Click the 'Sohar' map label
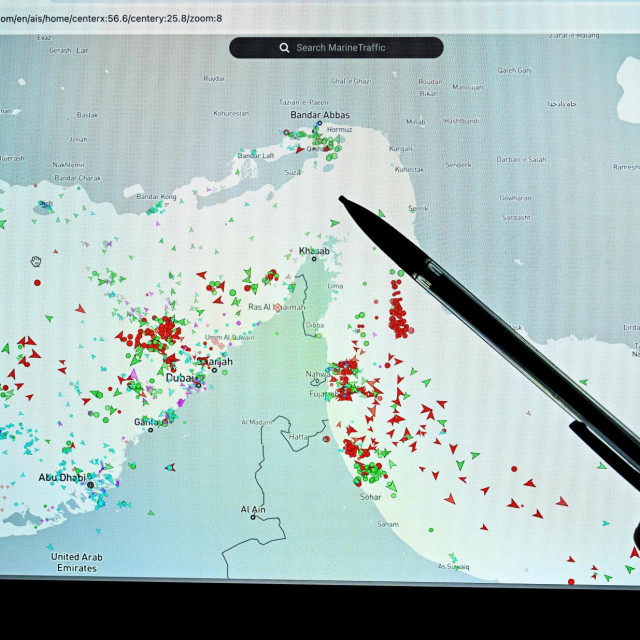Screen dimensions: 640x640 tap(371, 497)
